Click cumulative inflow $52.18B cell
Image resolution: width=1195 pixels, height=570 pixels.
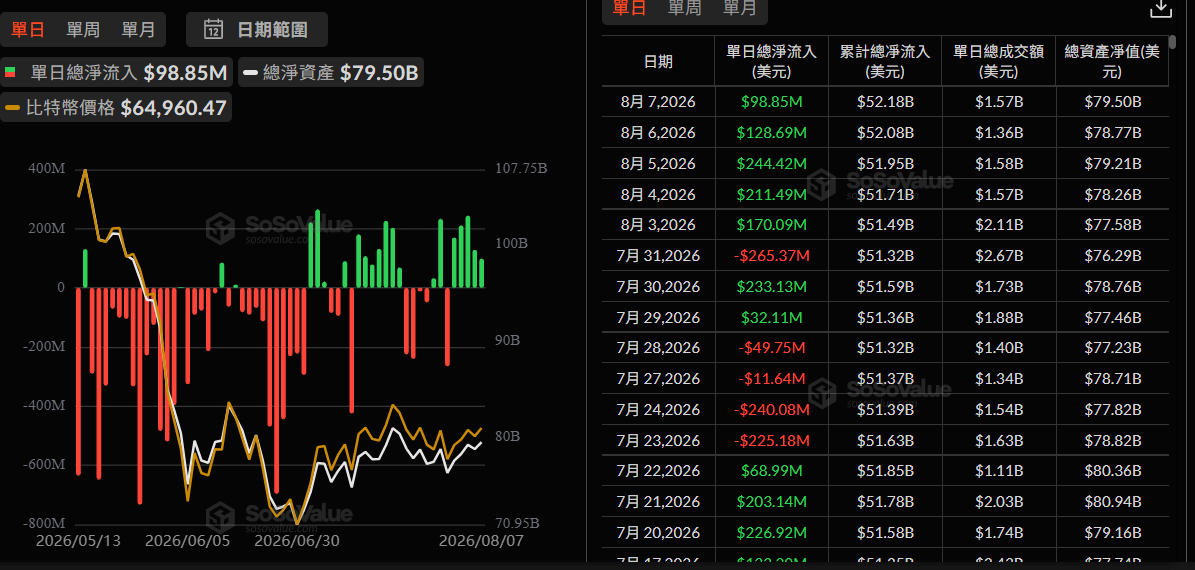(885, 101)
